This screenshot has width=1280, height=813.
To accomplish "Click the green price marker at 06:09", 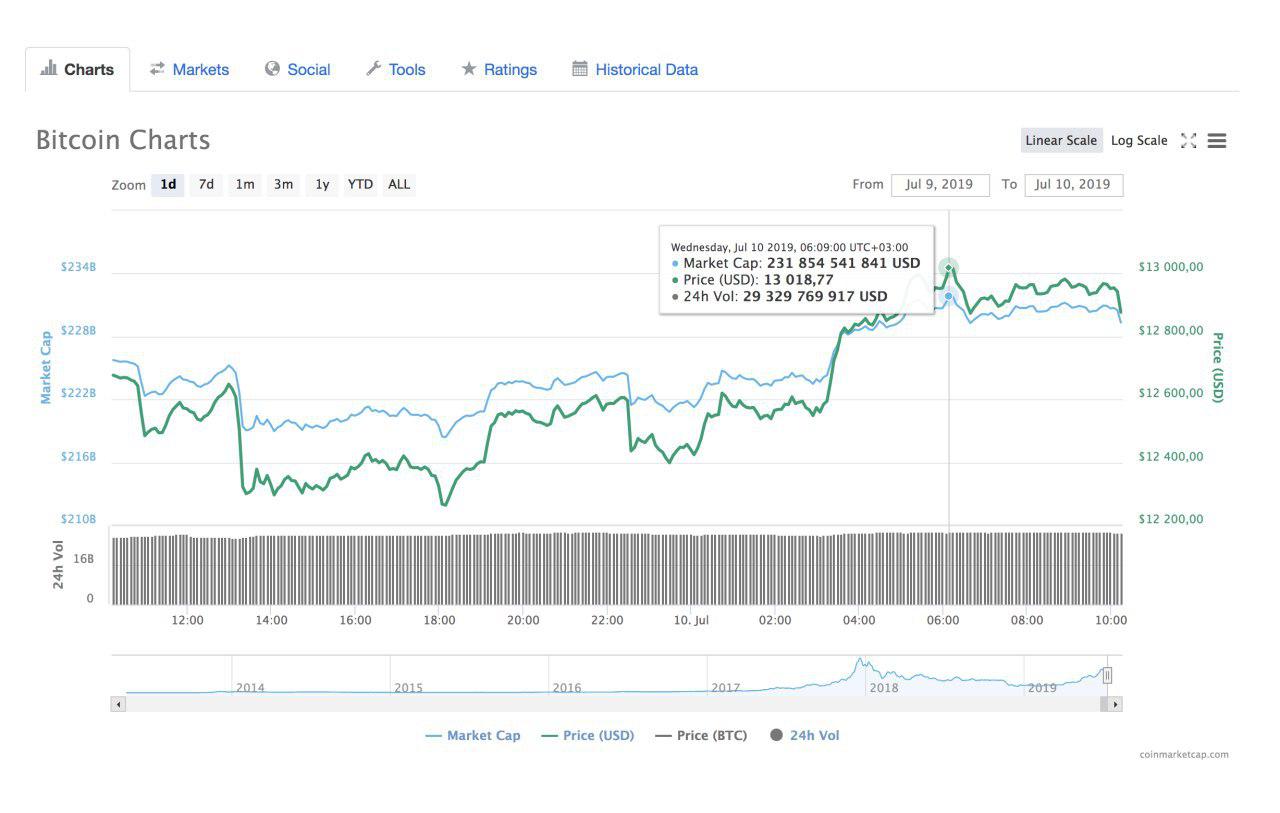I will click(949, 268).
